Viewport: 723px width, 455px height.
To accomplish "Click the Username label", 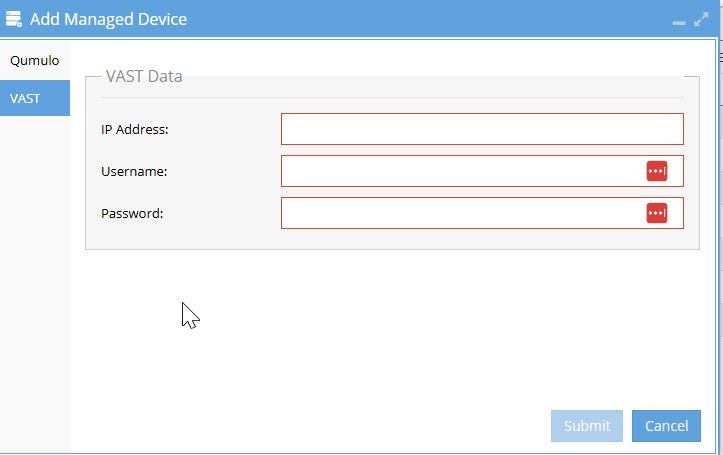I will coord(134,171).
